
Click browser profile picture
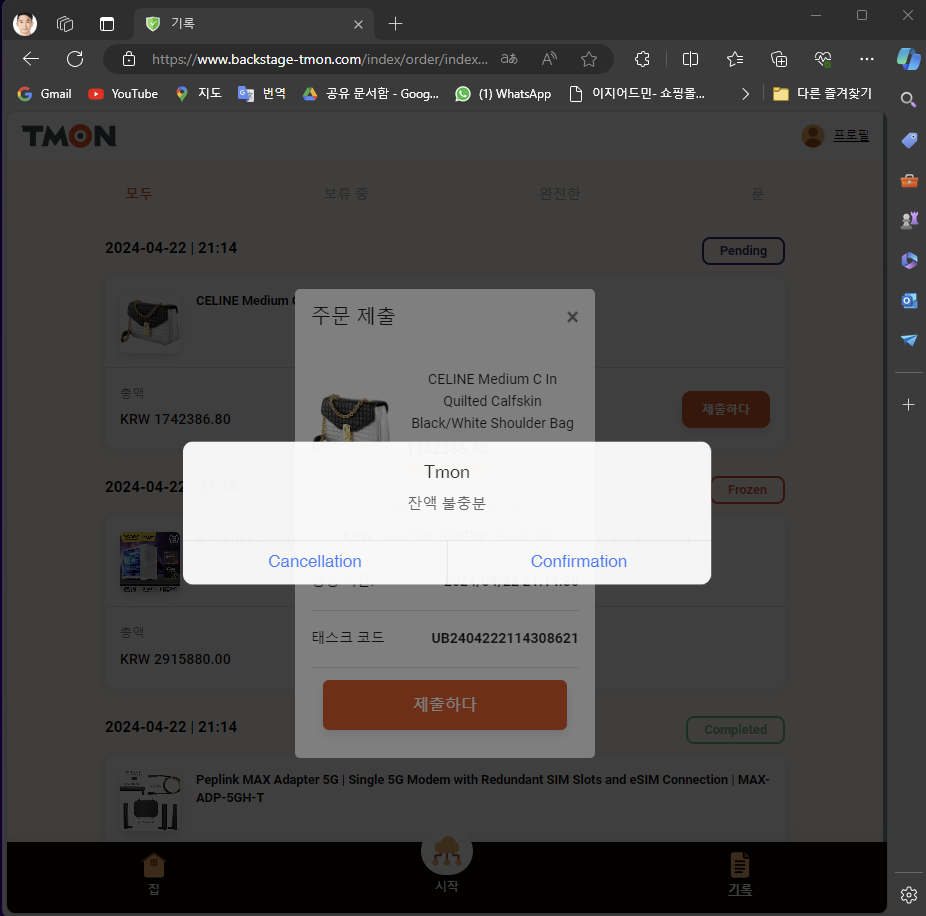pyautogui.click(x=25, y=24)
